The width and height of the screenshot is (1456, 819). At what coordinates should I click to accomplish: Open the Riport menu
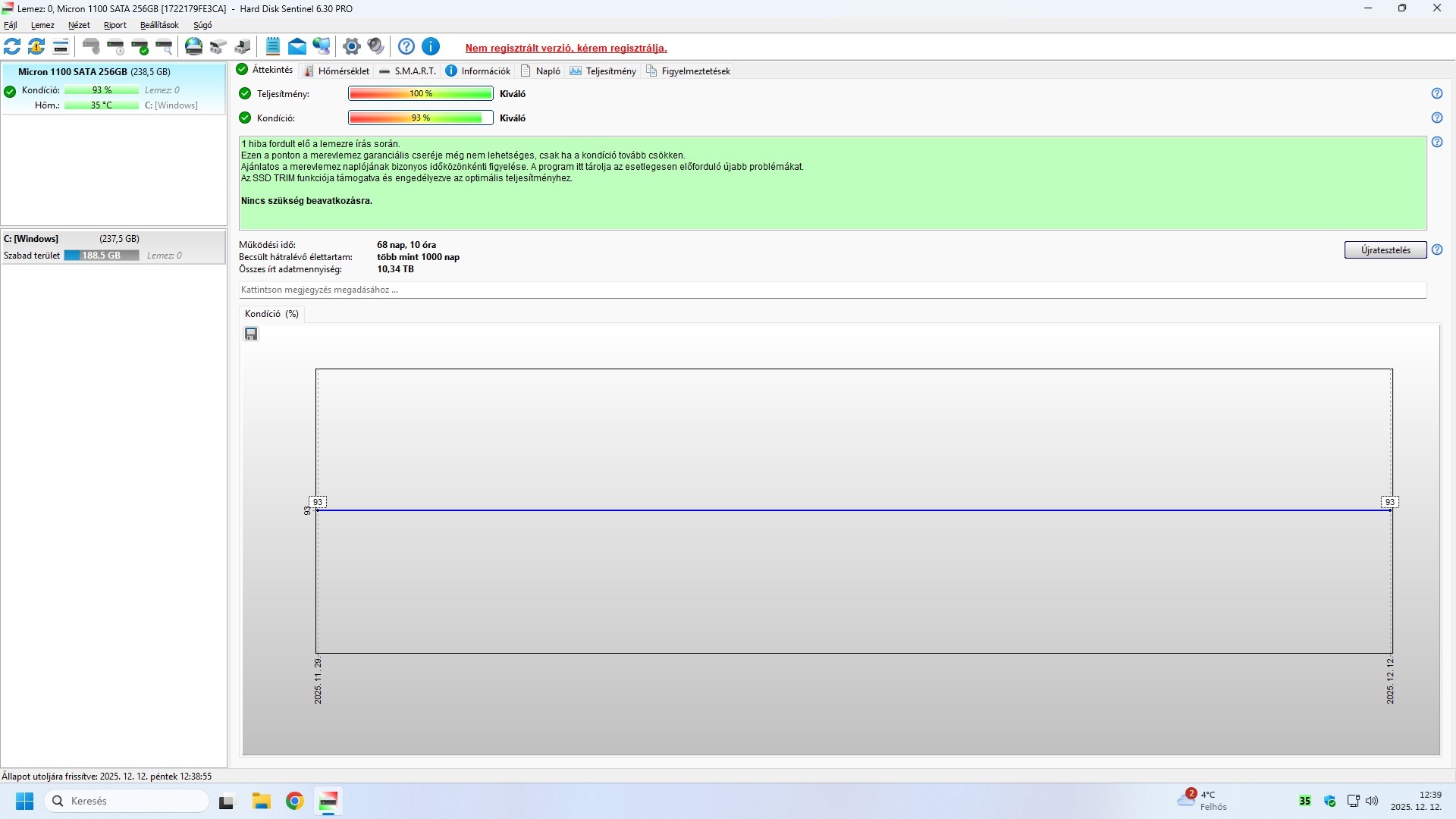coord(115,25)
